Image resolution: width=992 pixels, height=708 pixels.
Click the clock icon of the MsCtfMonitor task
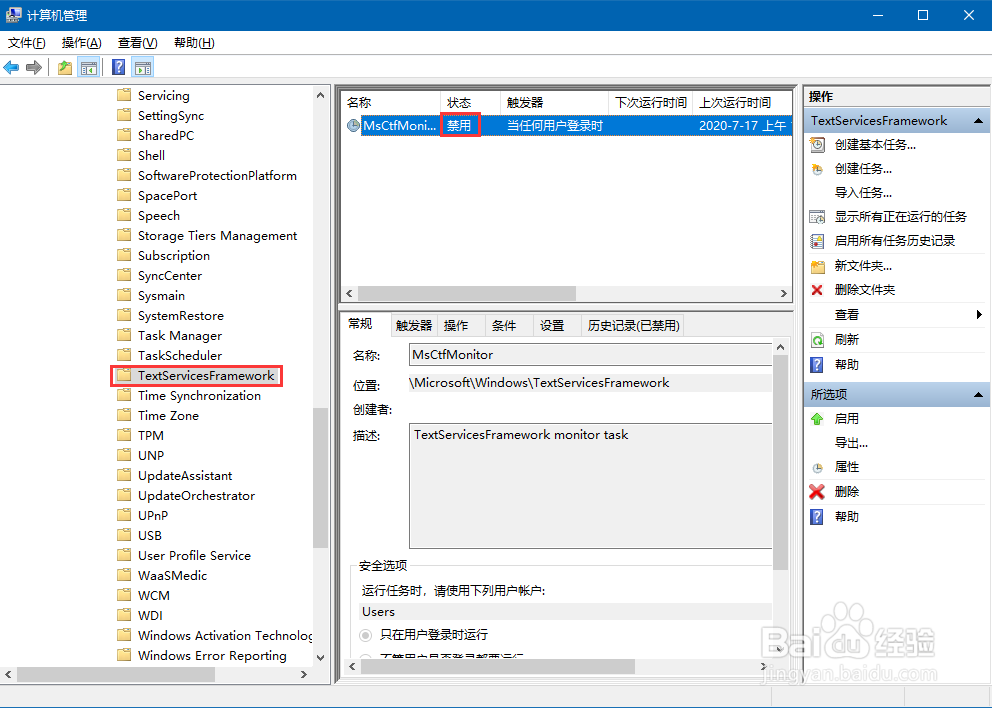pos(354,126)
